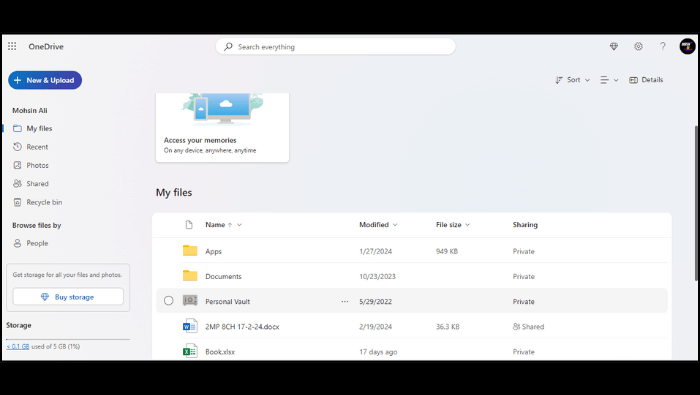
Task: Open the Details pane
Action: coord(646,80)
